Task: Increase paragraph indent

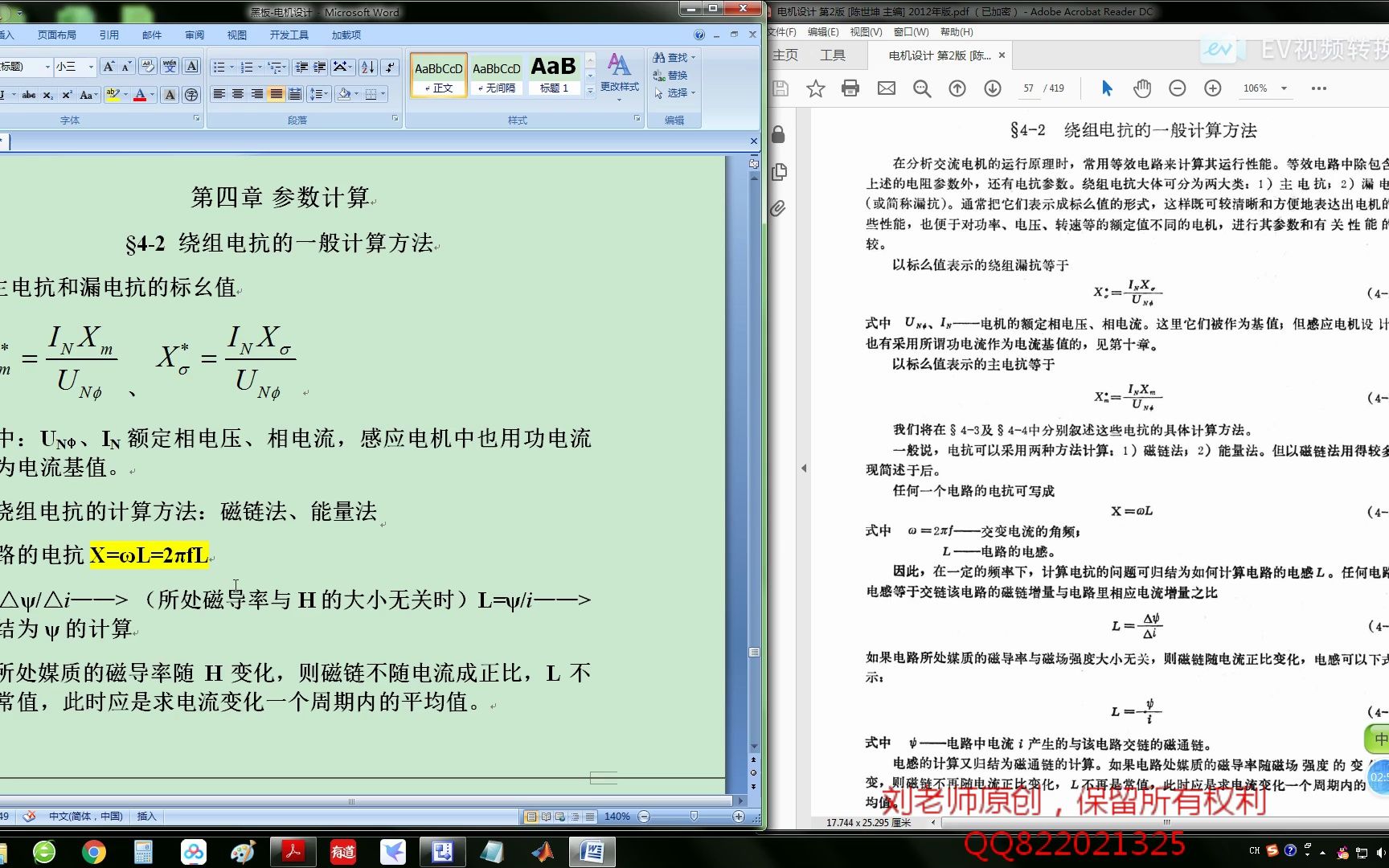Action: pyautogui.click(x=320, y=68)
